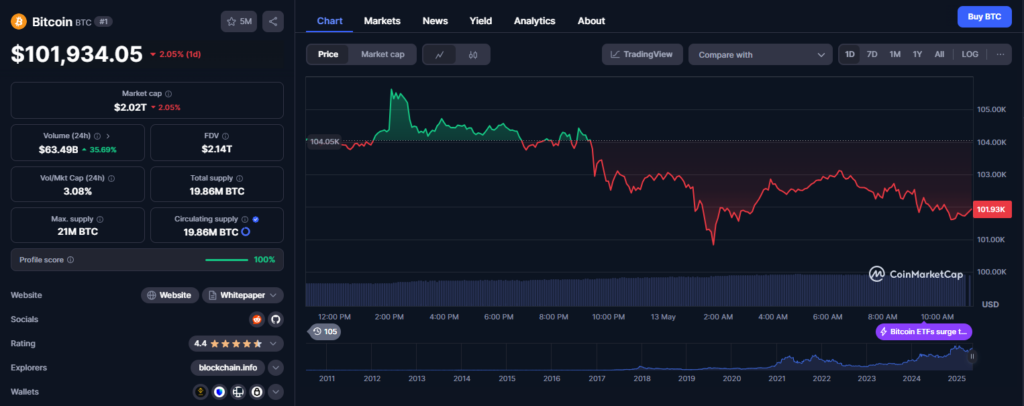Open the three-dots more chart options

tap(1000, 54)
